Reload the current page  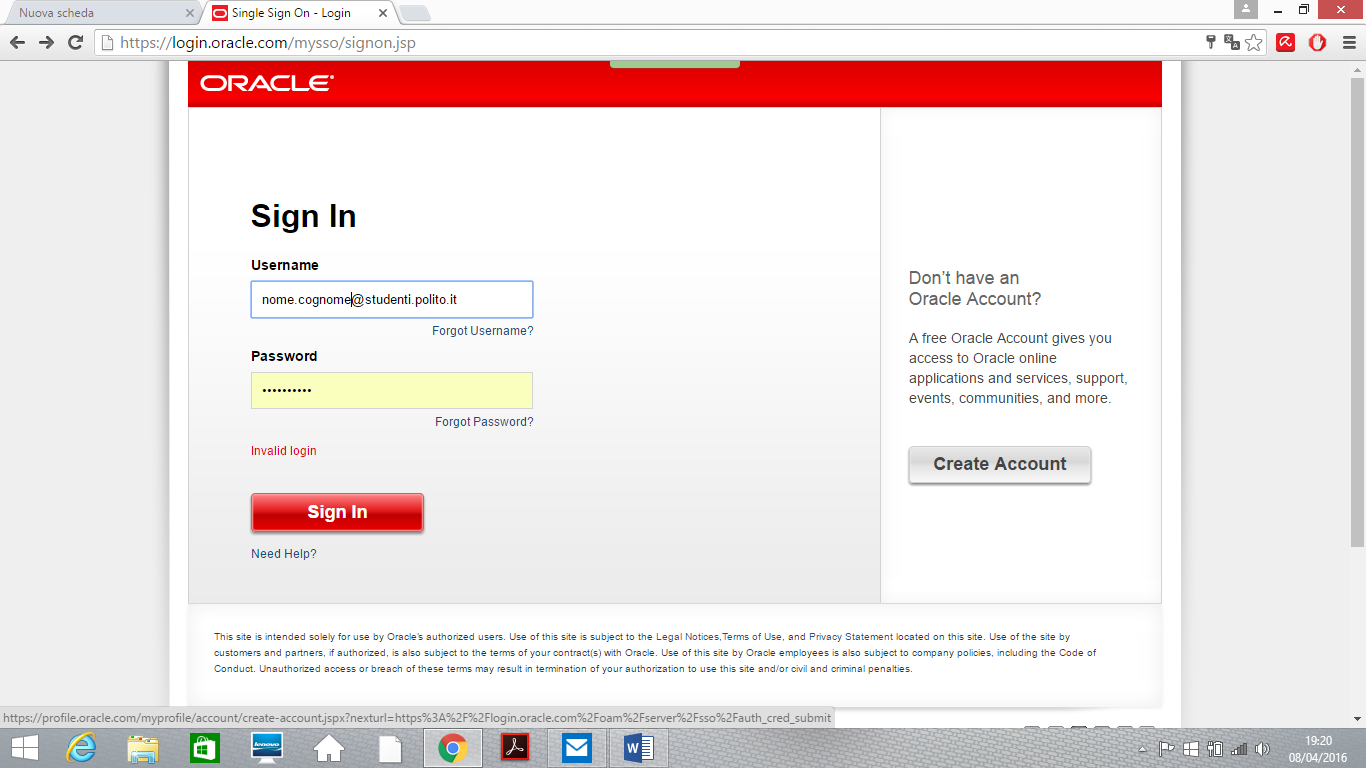(x=75, y=43)
